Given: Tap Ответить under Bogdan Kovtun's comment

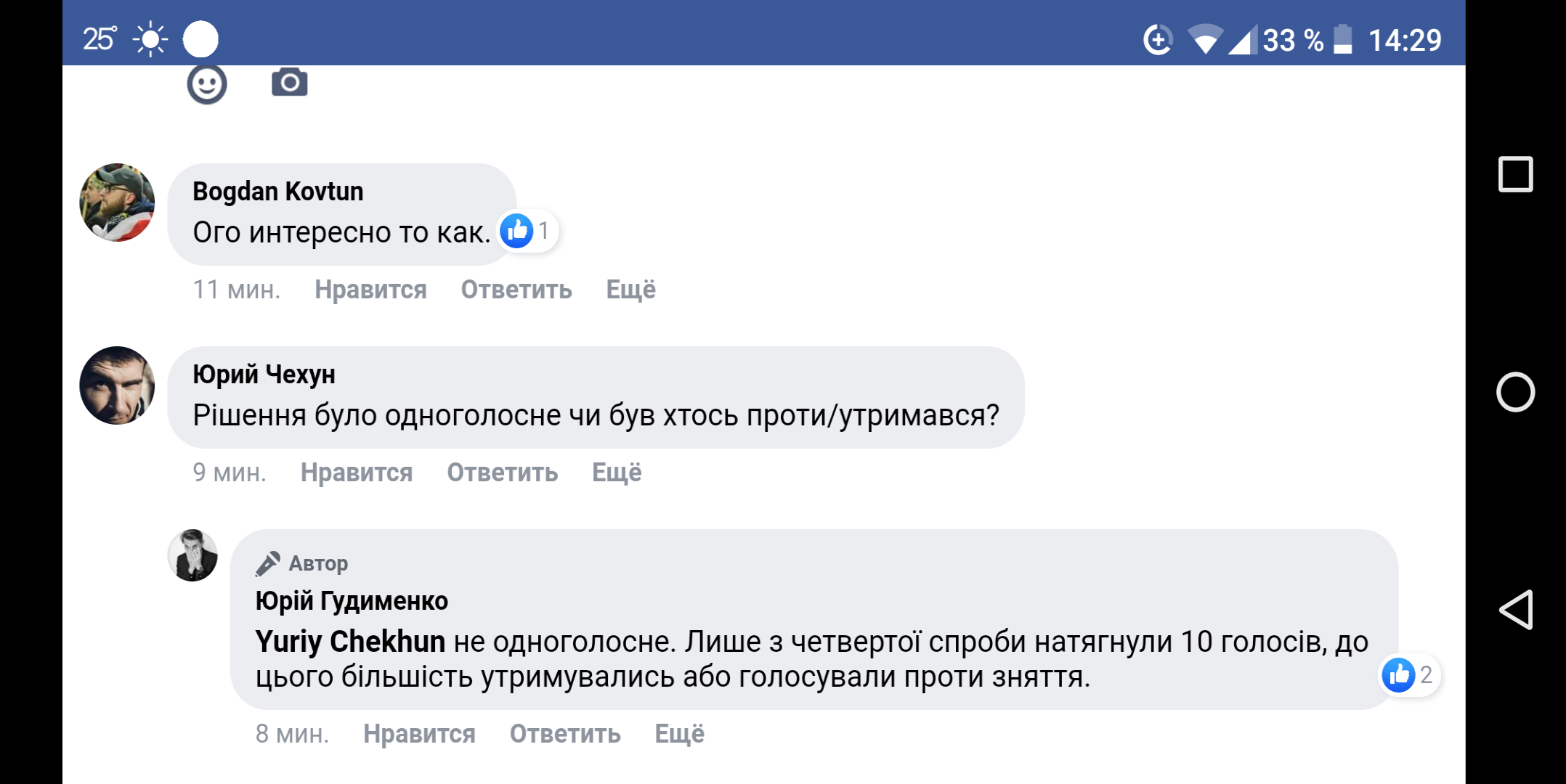Looking at the screenshot, I should pyautogui.click(x=516, y=290).
